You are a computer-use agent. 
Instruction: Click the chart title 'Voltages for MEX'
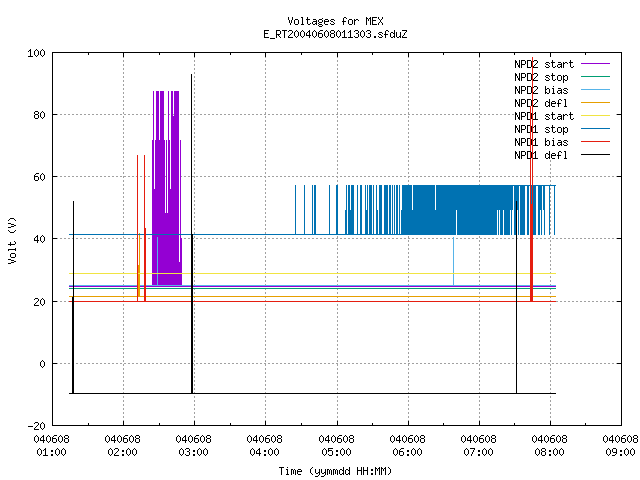click(335, 21)
